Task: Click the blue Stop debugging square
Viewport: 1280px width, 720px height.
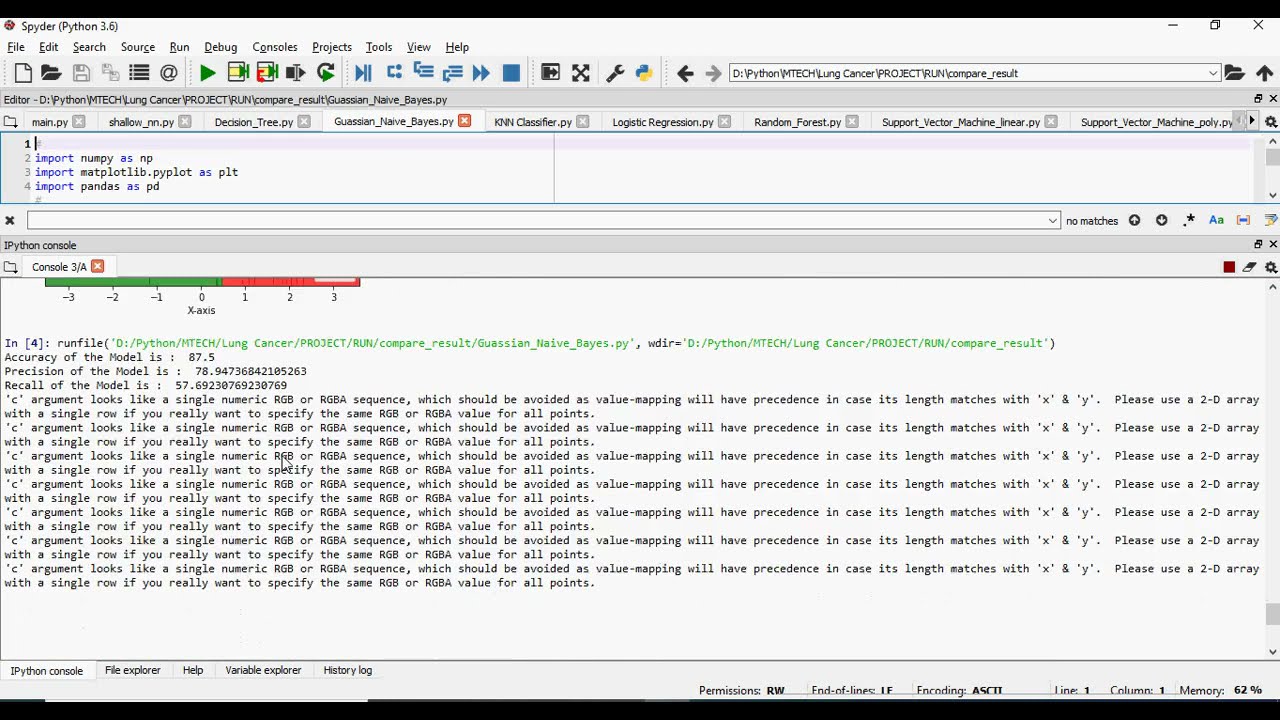Action: coord(511,73)
